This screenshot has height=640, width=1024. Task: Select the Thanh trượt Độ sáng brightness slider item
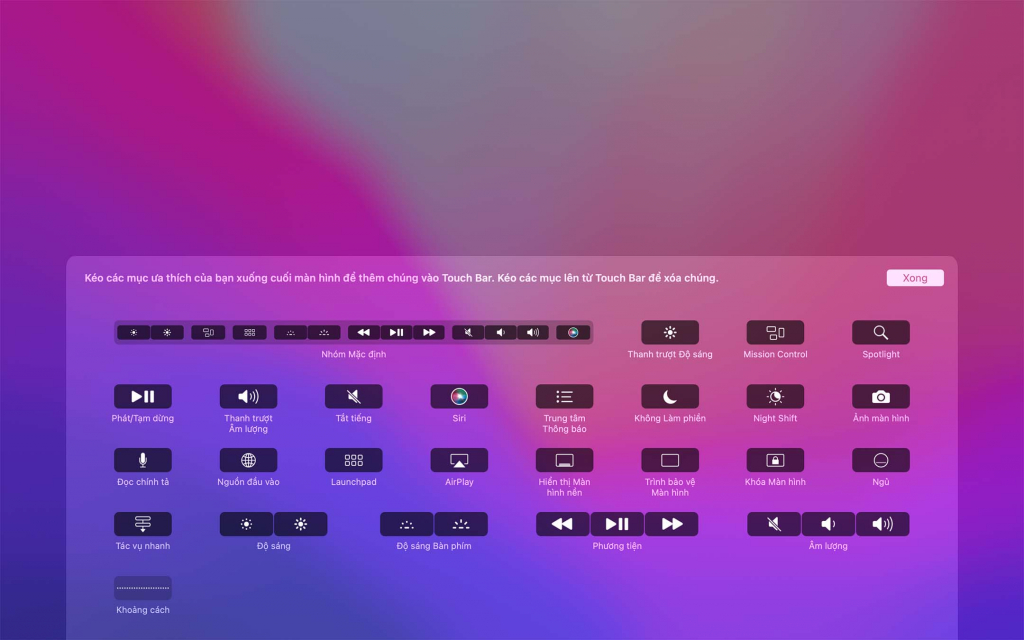click(x=669, y=332)
